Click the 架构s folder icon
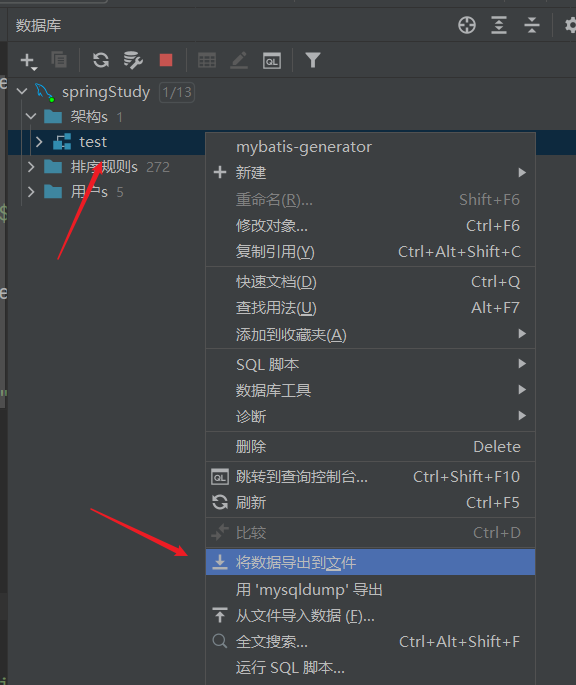 point(53,117)
